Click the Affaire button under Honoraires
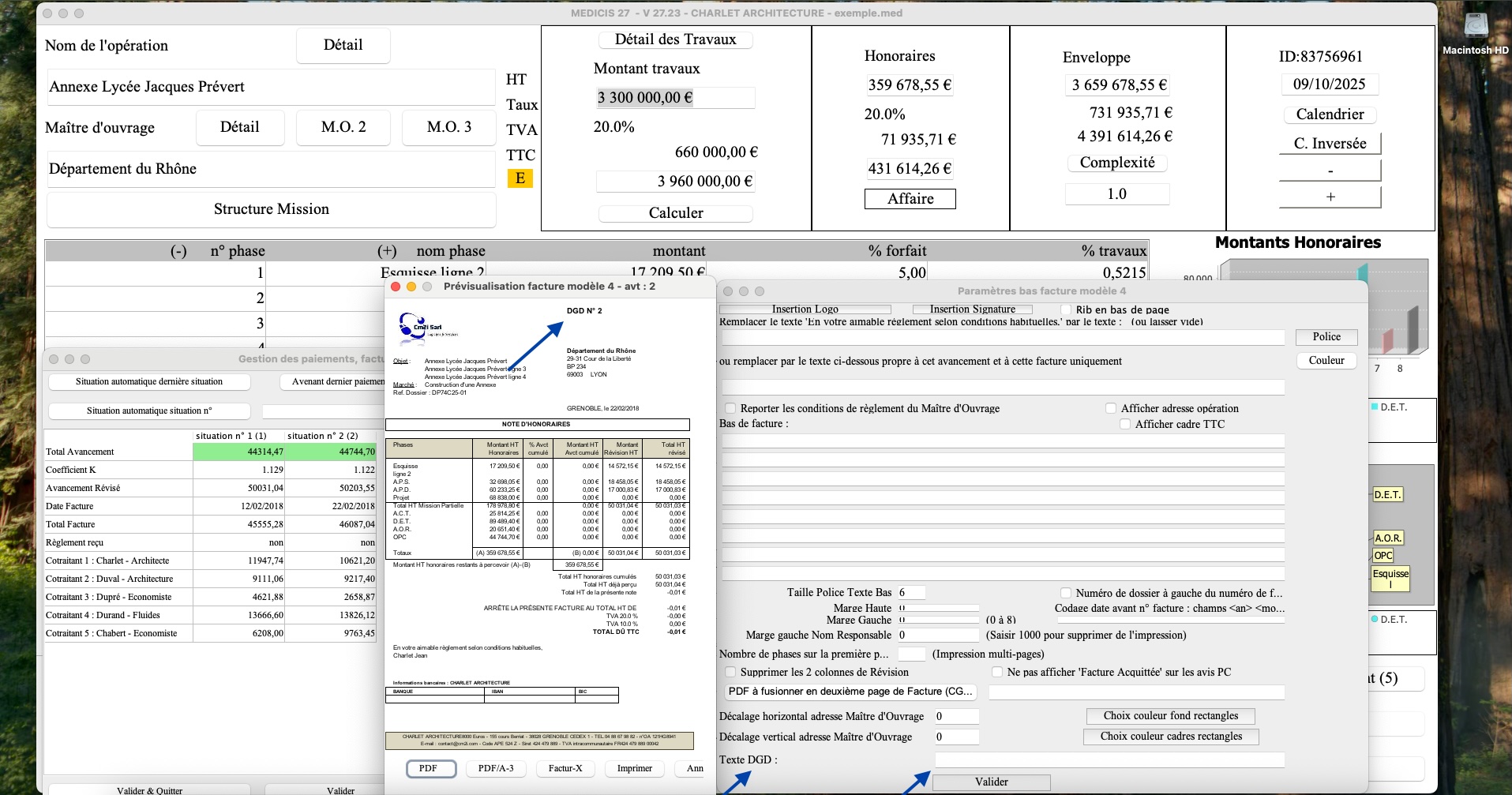1512x795 pixels. (x=910, y=199)
